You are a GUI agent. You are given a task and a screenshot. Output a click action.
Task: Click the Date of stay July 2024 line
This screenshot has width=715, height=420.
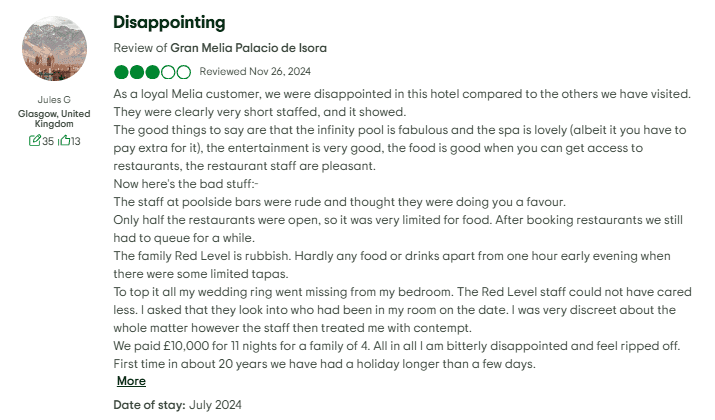click(177, 405)
